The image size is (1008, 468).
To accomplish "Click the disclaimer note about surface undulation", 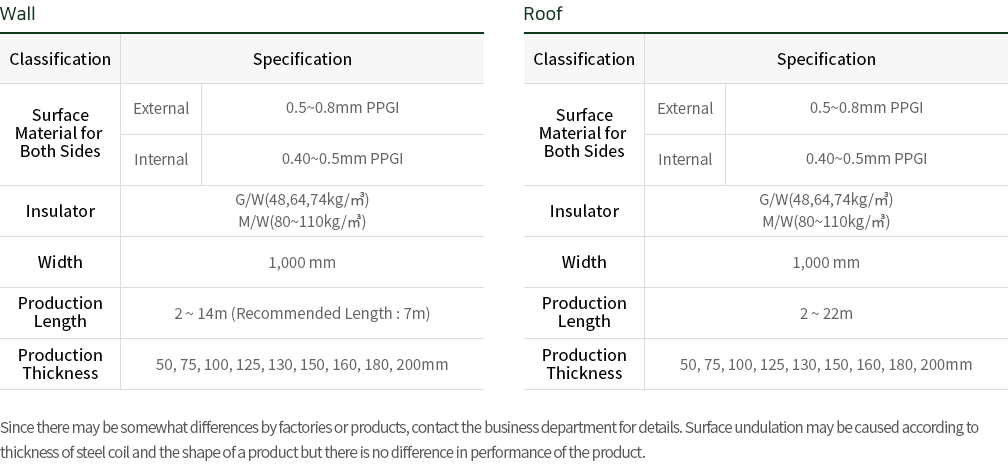I will [x=490, y=440].
